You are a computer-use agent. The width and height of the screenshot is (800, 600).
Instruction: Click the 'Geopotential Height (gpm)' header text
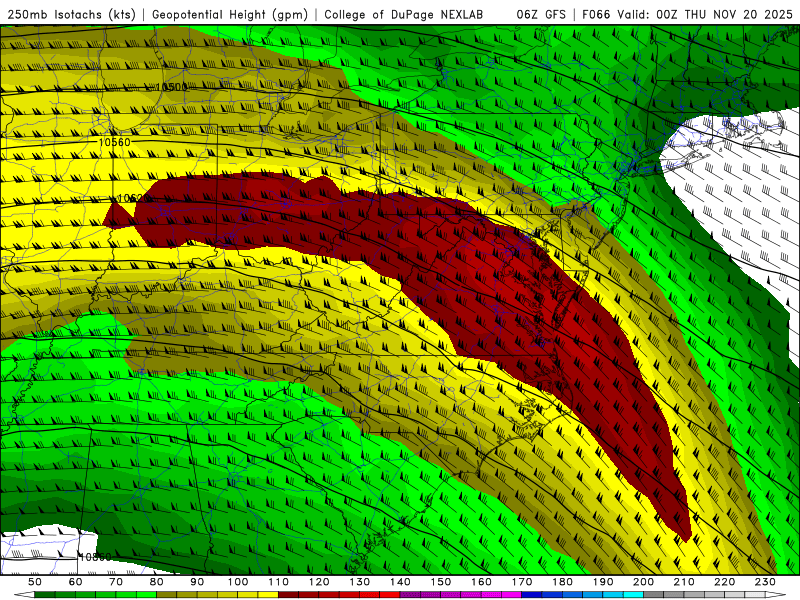tap(230, 14)
